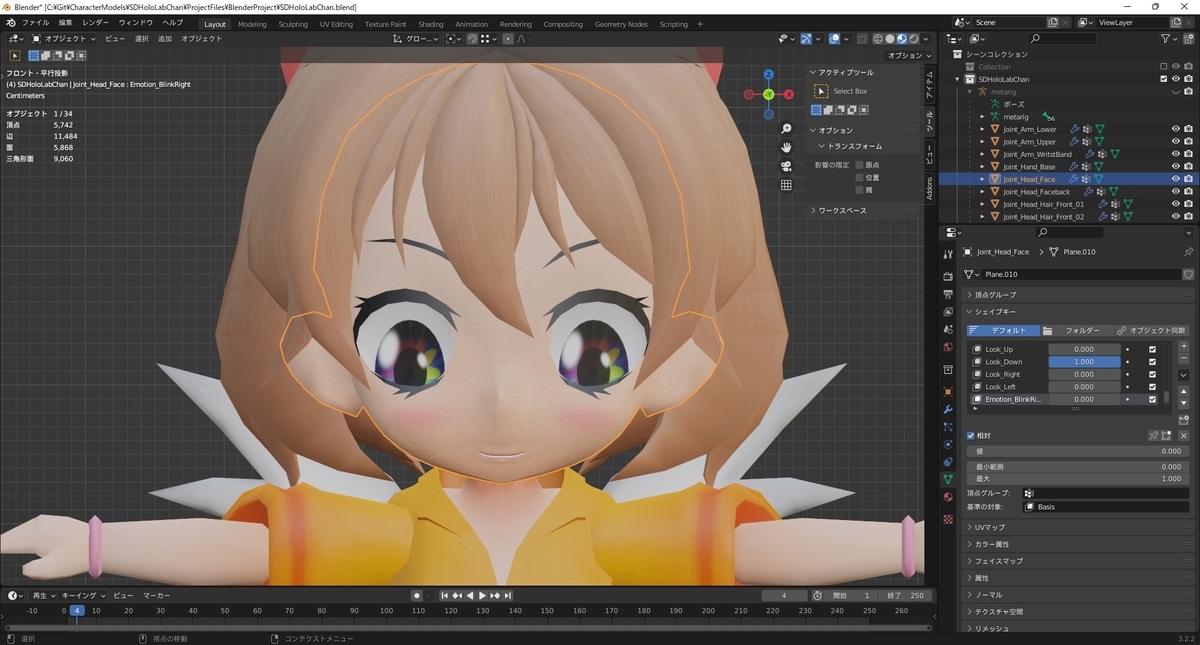Select solid viewport shading mode
Viewport: 1200px width, 645px height.
[x=890, y=39]
